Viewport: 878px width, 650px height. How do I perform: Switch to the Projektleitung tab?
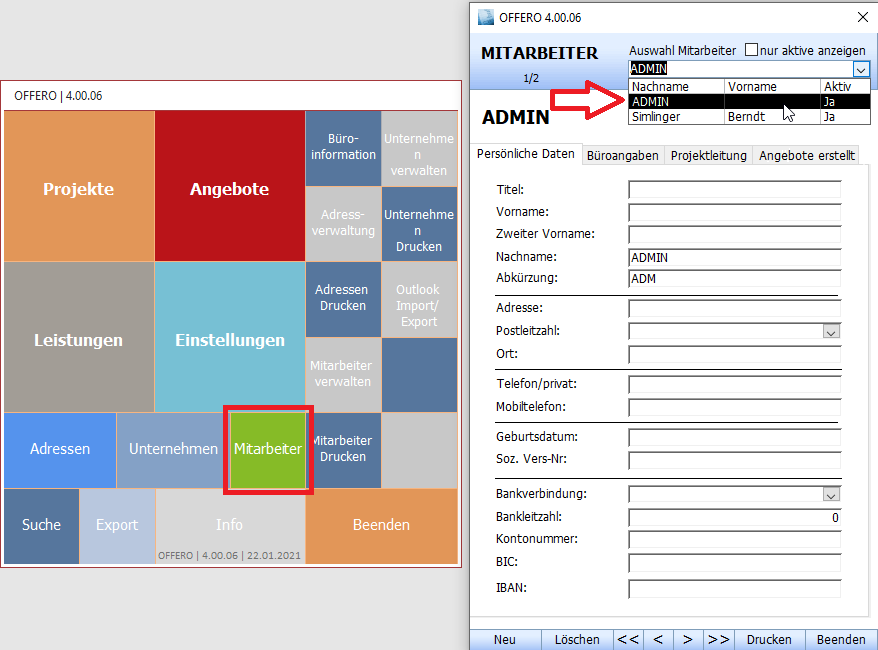click(708, 156)
